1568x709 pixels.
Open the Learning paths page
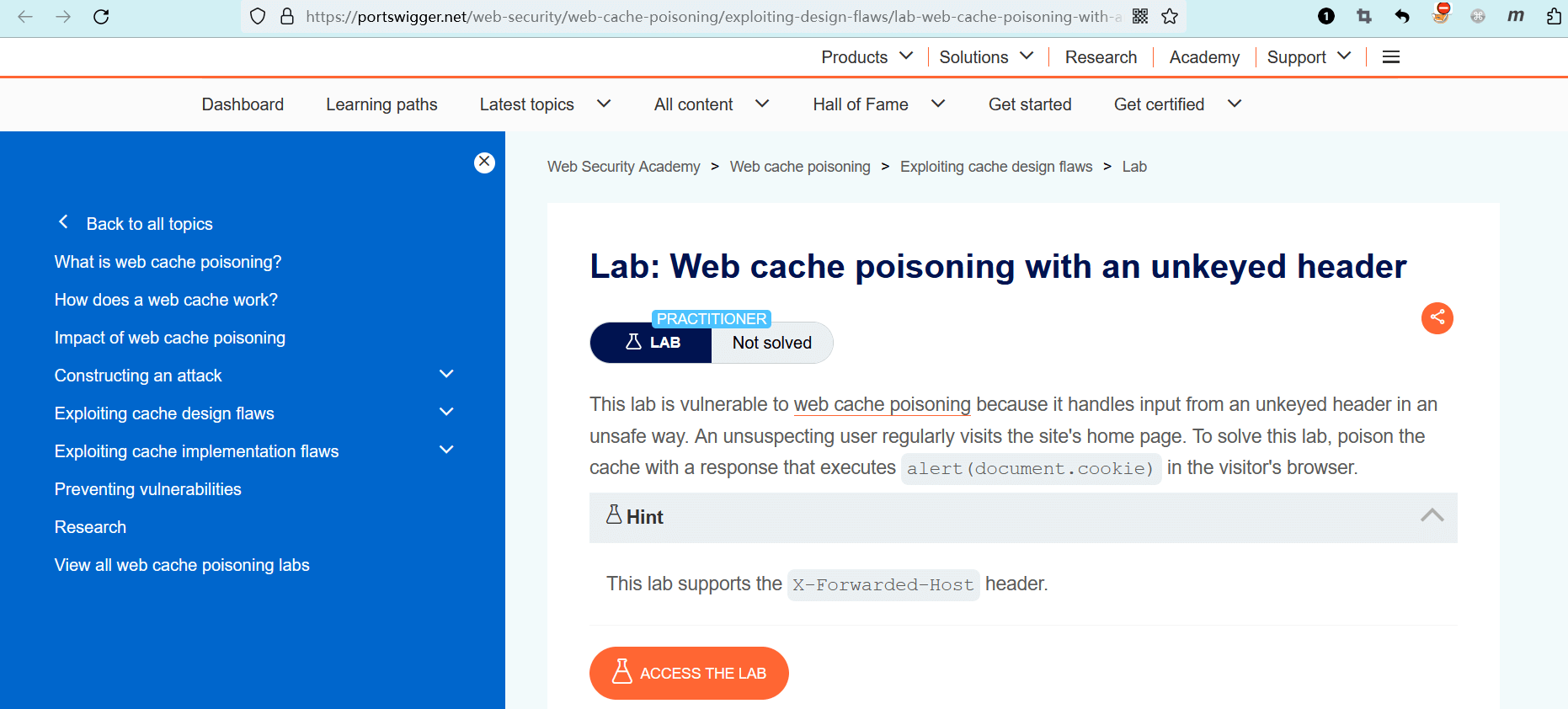tap(381, 104)
